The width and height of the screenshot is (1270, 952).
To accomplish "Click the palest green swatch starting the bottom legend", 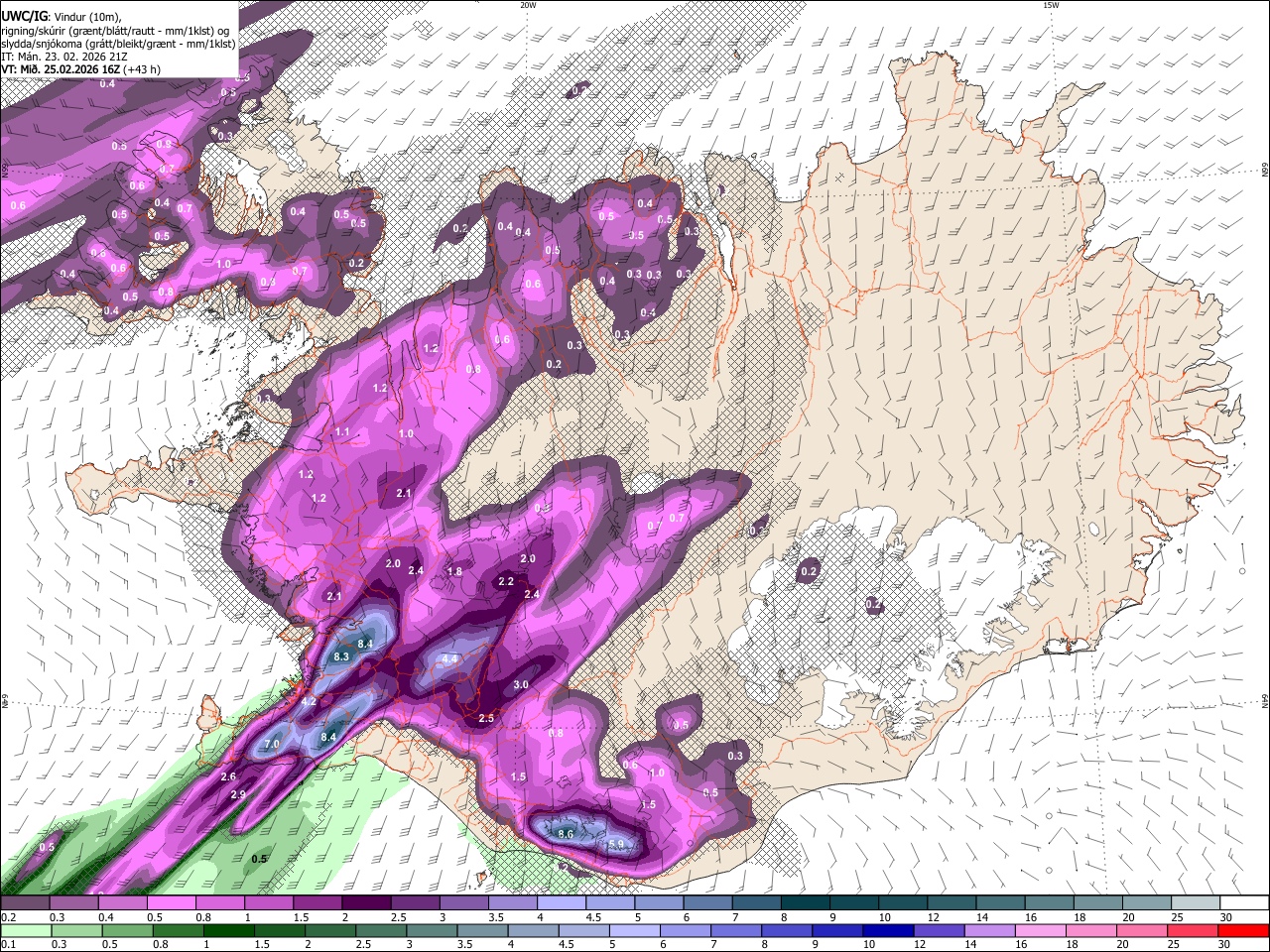I will (x=25, y=931).
